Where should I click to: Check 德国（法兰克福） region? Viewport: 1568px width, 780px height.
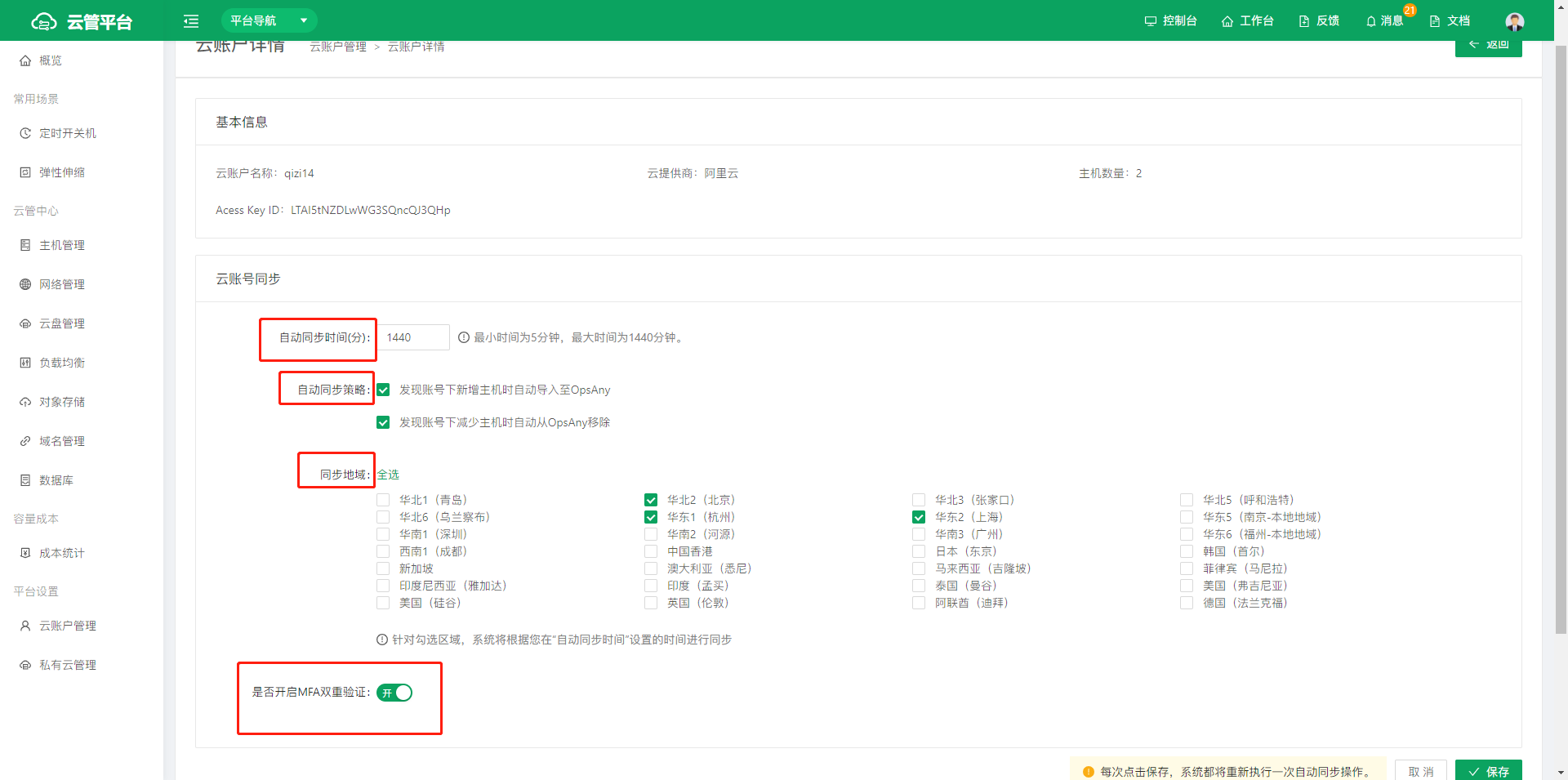pos(1187,603)
